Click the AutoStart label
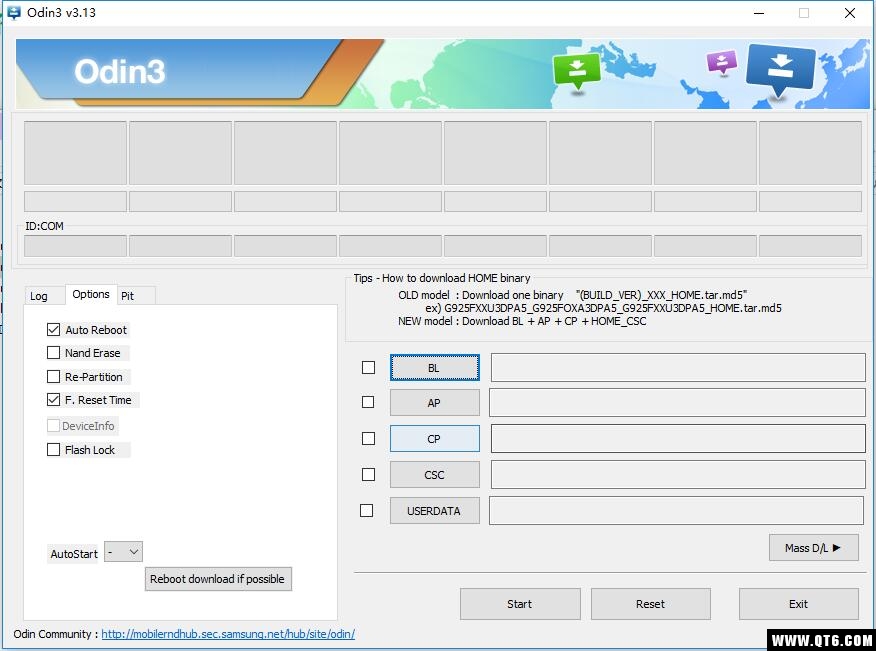Screen dimensions: 876x651 74,554
